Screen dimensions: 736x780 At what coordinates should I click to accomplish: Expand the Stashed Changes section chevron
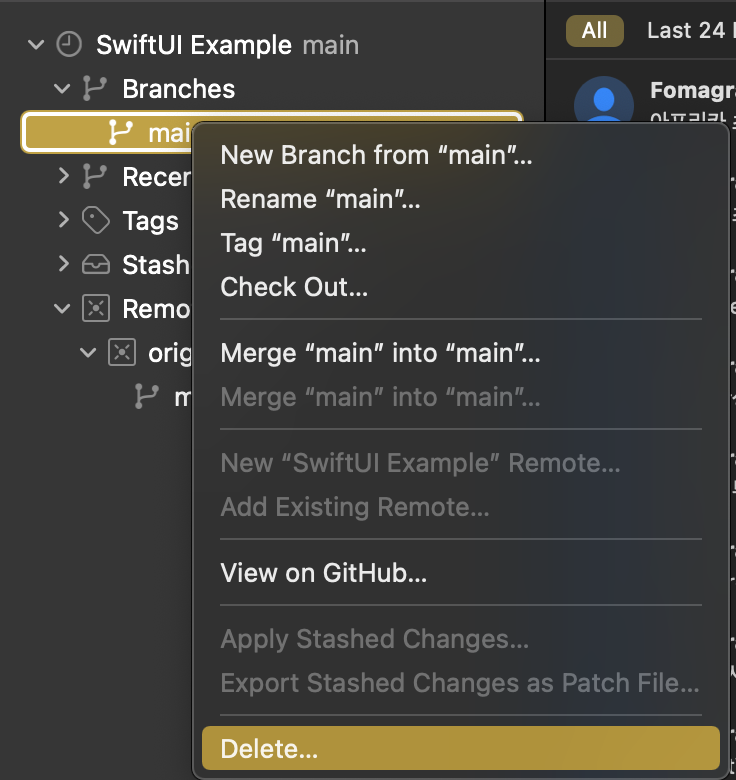[63, 263]
